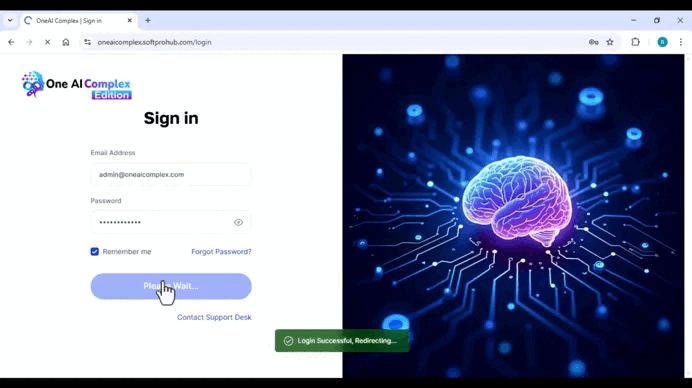Image resolution: width=692 pixels, height=388 pixels.
Task: Stop loading the page
Action: click(x=47, y=42)
